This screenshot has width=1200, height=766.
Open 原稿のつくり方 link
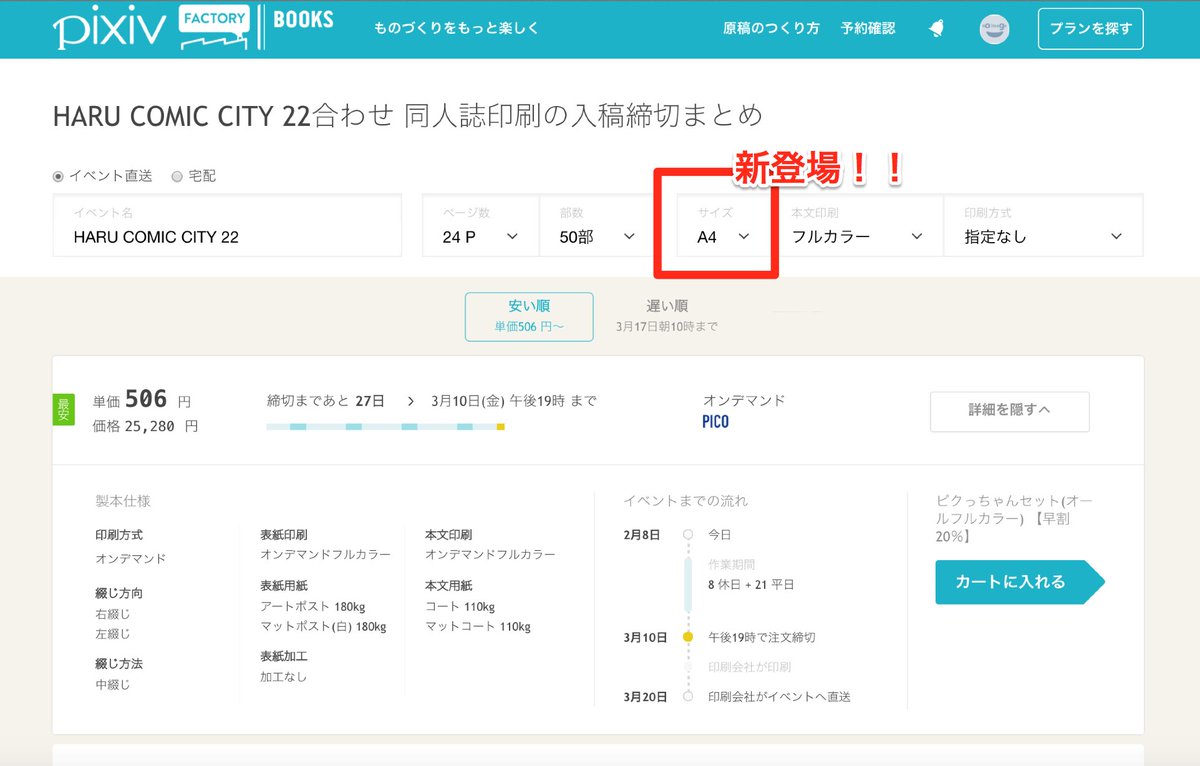(771, 28)
